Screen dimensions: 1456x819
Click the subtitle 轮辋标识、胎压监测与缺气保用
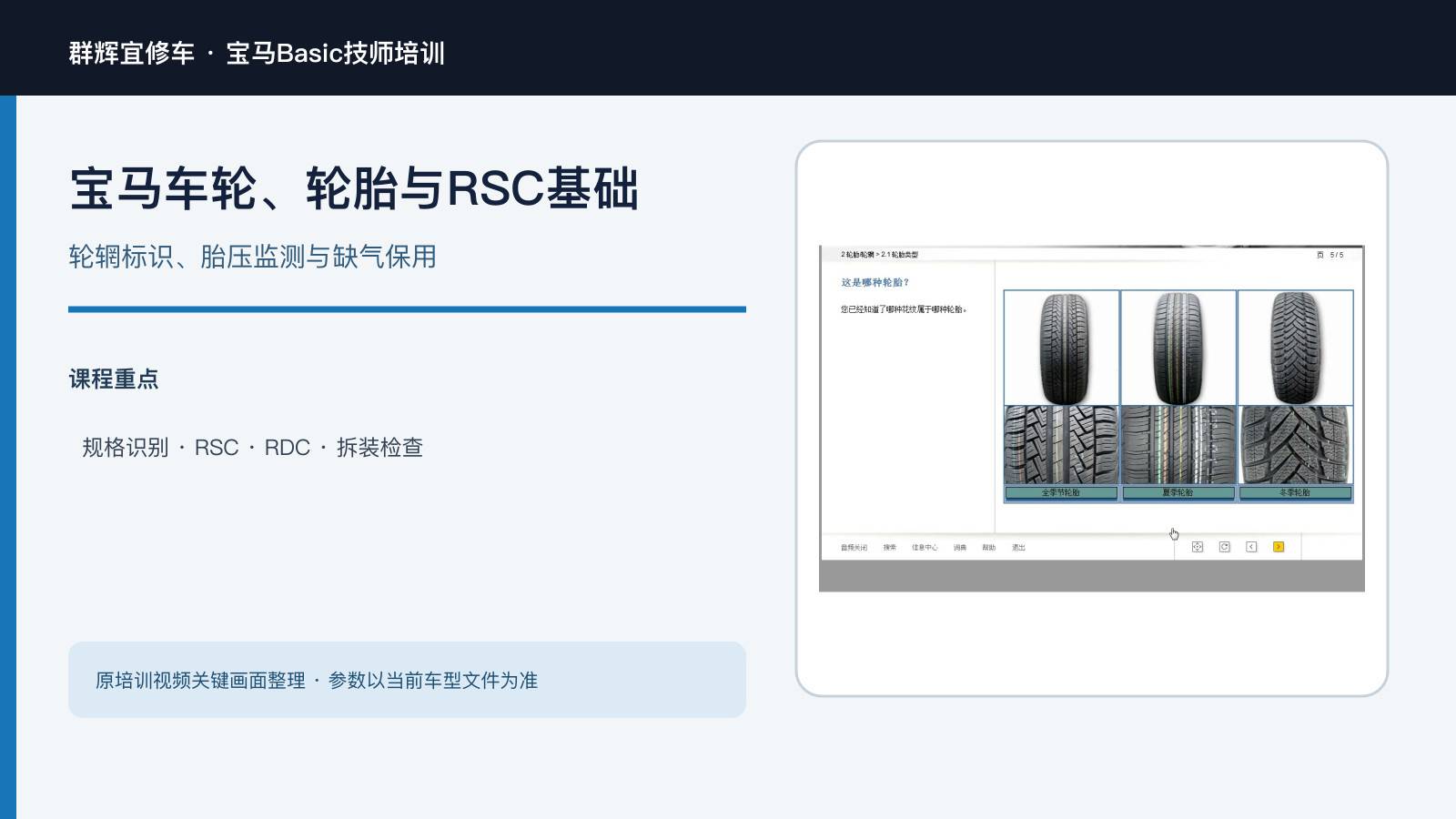252,257
